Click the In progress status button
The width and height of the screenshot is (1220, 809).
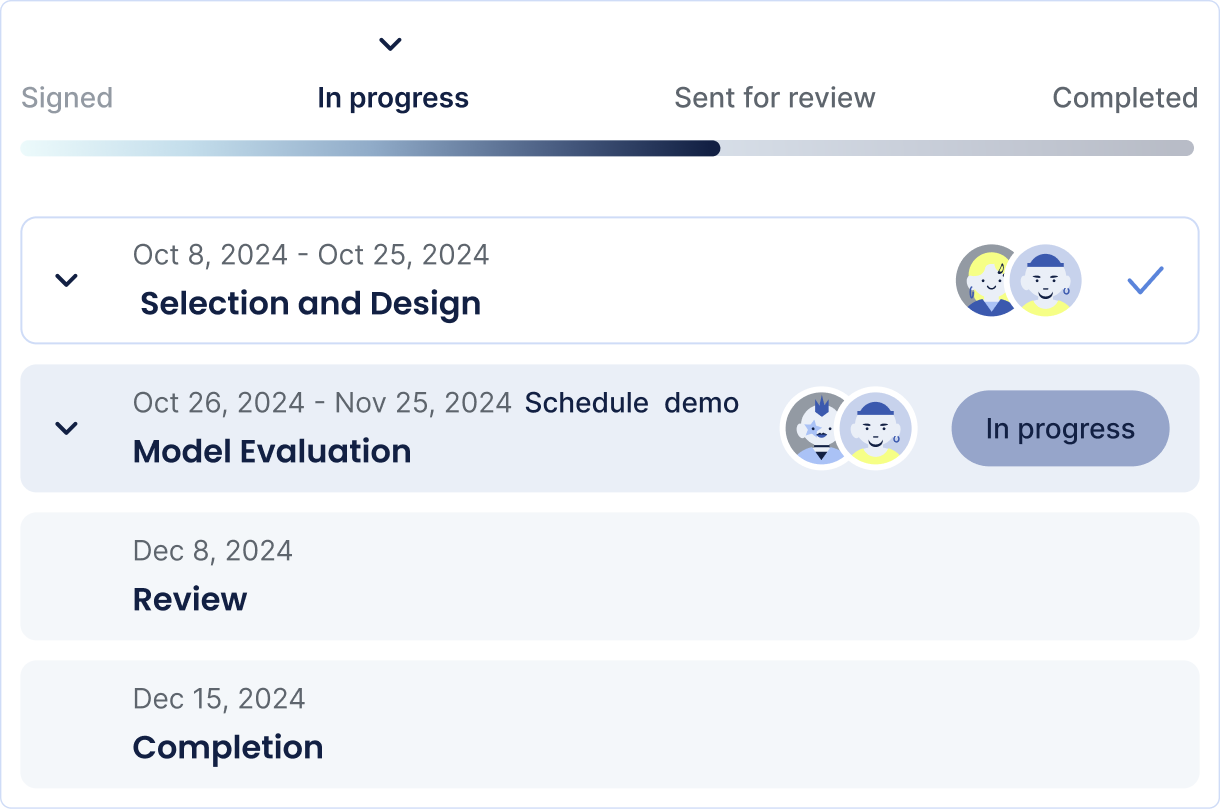click(x=1060, y=428)
